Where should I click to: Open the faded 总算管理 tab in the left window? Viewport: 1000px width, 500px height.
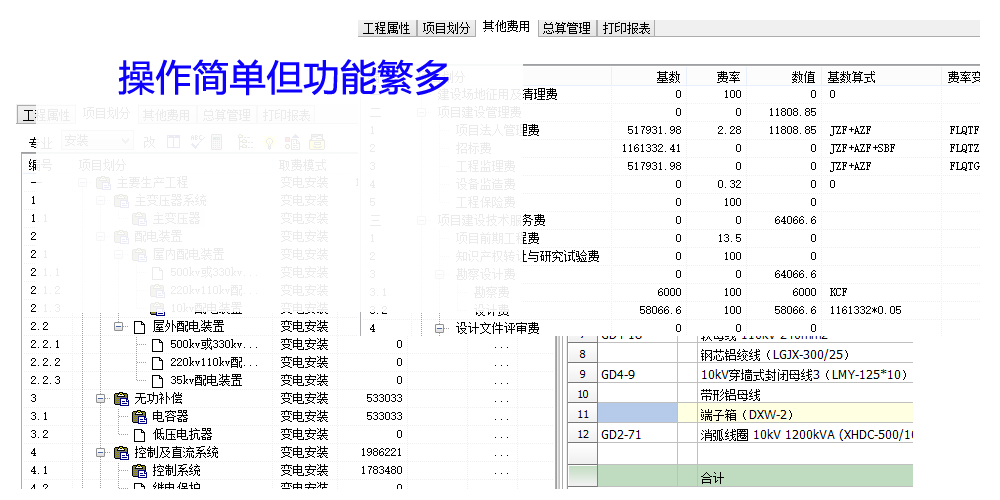[x=226, y=115]
